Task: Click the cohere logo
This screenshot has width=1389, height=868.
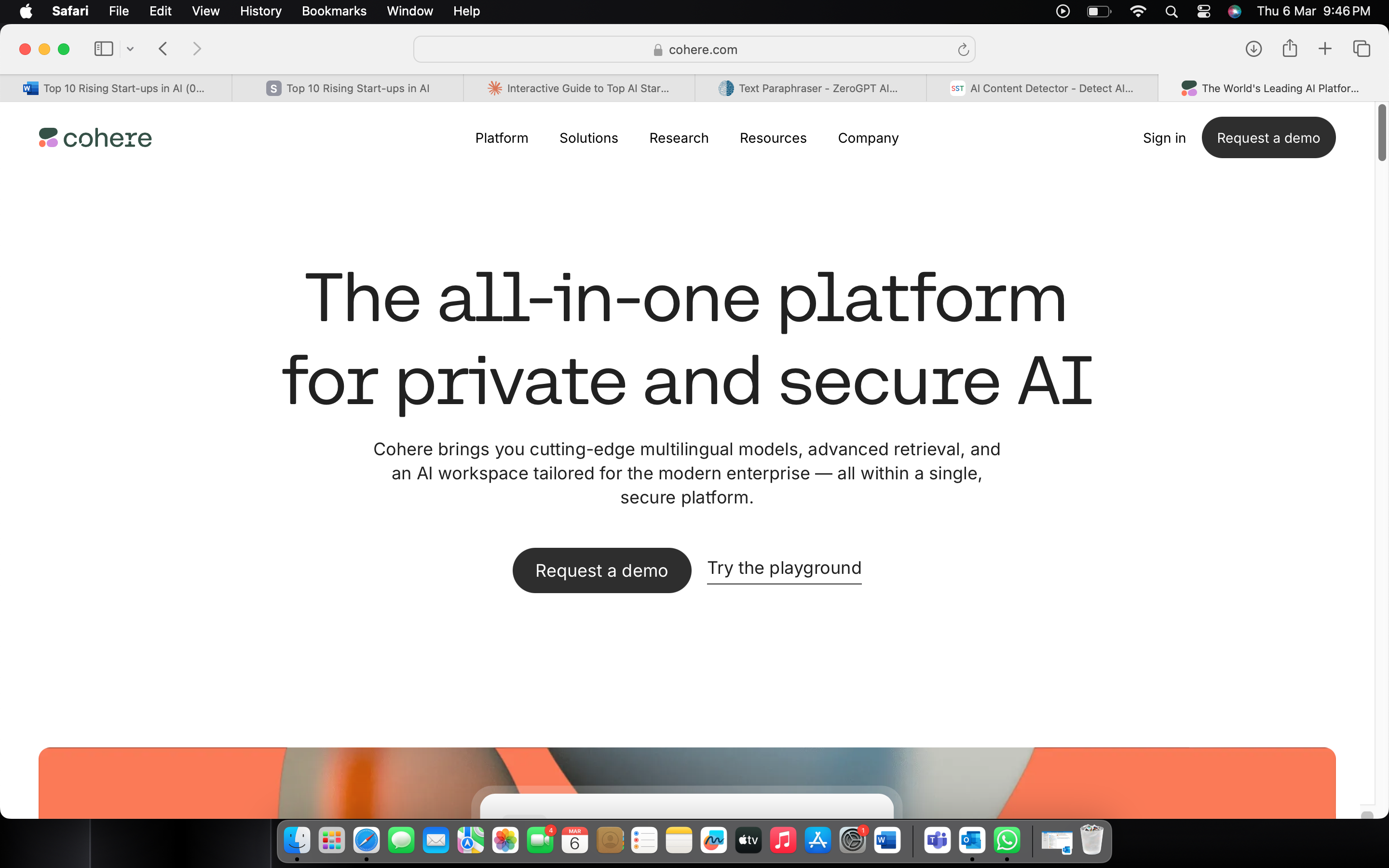Action: 95,138
